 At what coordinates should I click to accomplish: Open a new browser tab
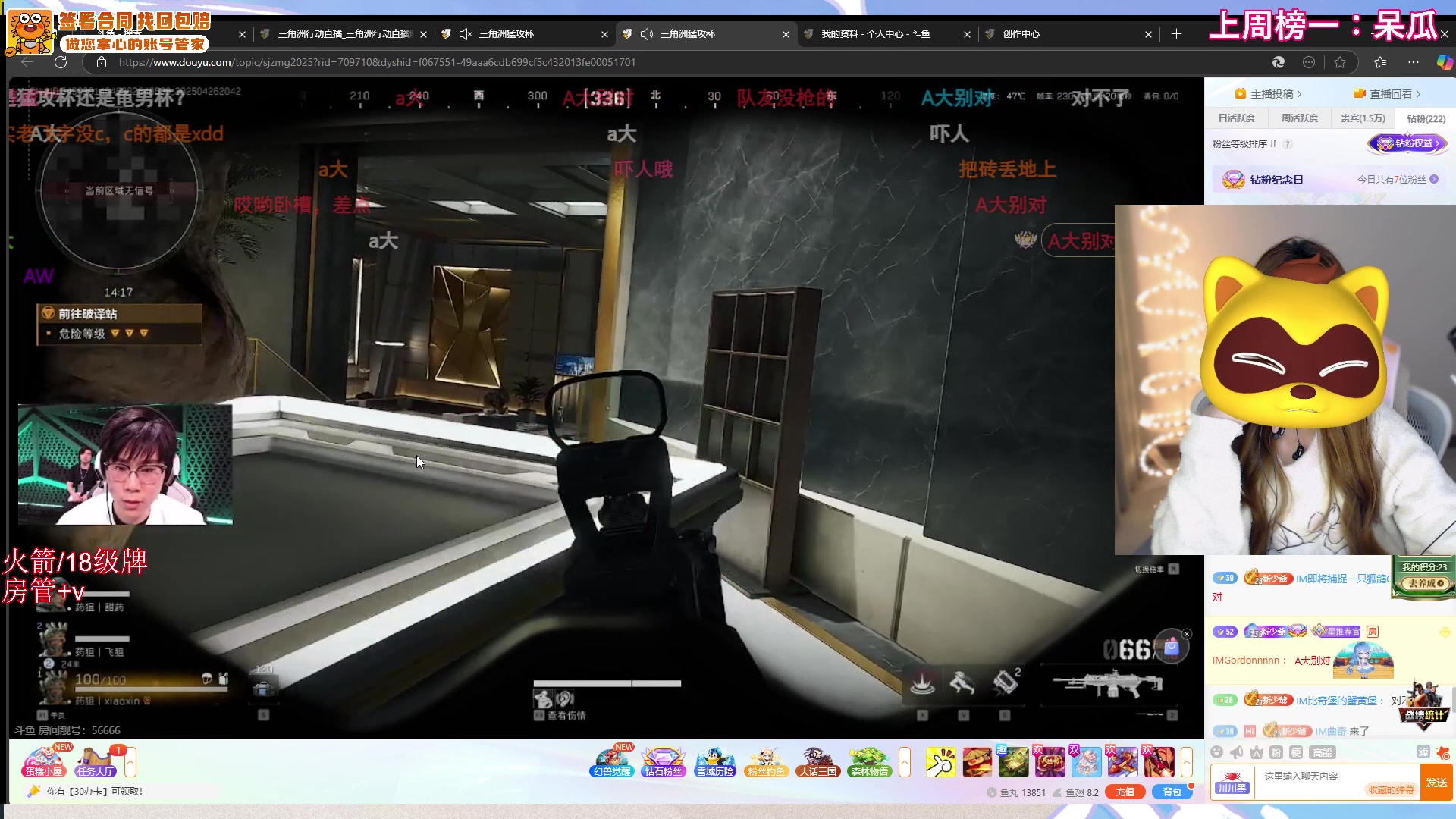1176,34
